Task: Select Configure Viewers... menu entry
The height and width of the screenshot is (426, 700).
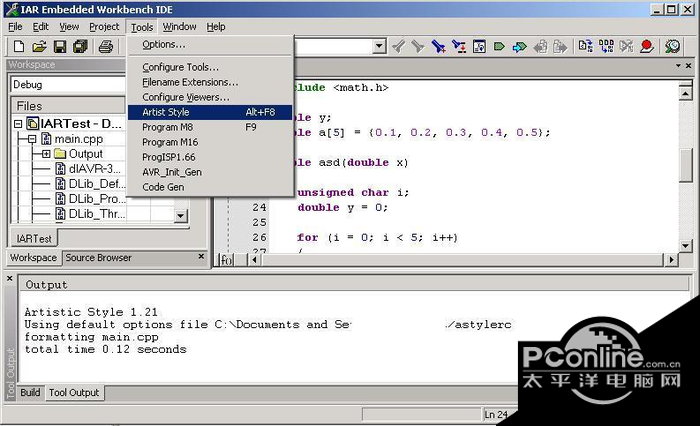Action: (210, 97)
